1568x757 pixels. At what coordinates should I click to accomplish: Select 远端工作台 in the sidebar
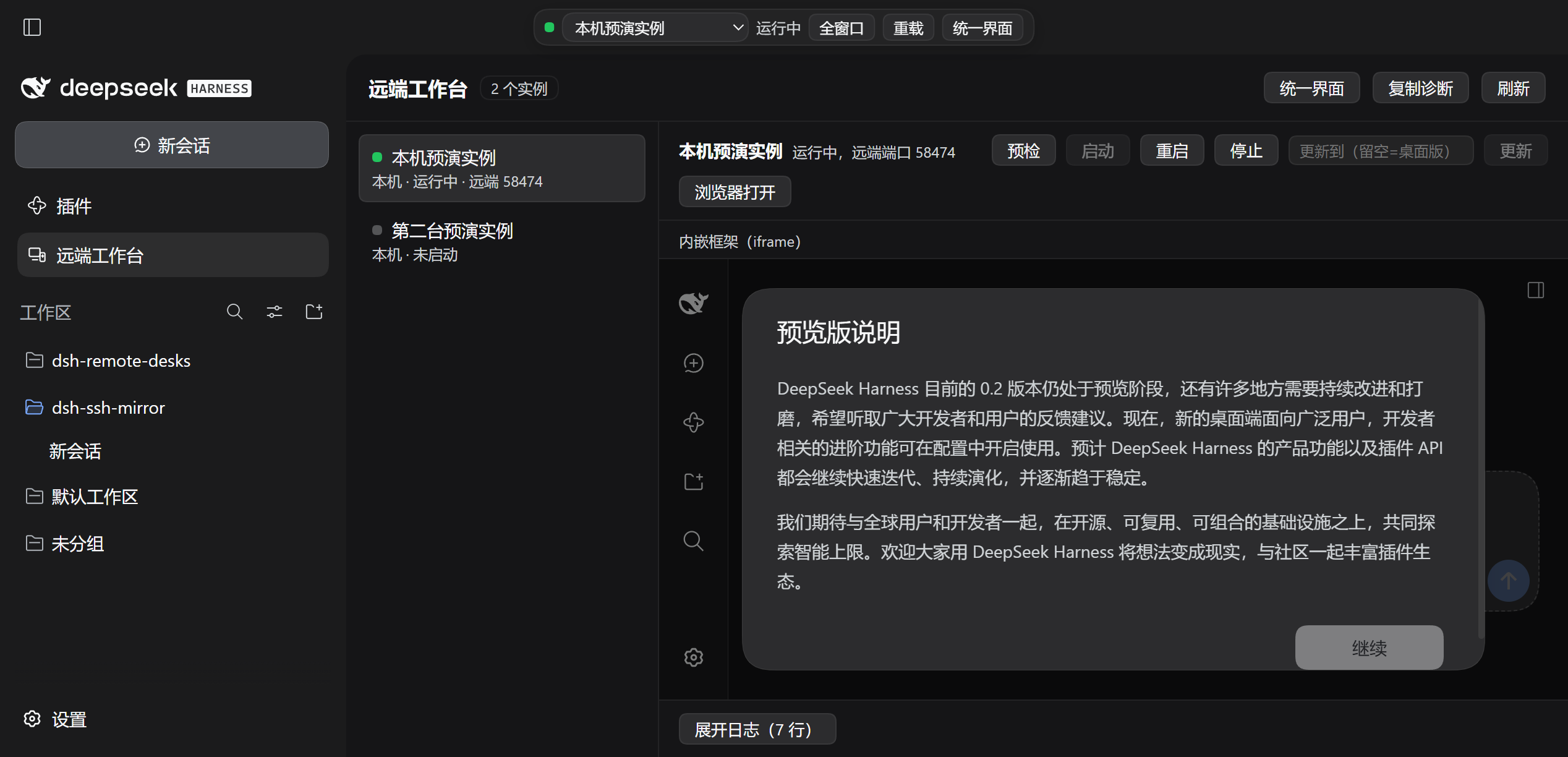pyautogui.click(x=173, y=255)
